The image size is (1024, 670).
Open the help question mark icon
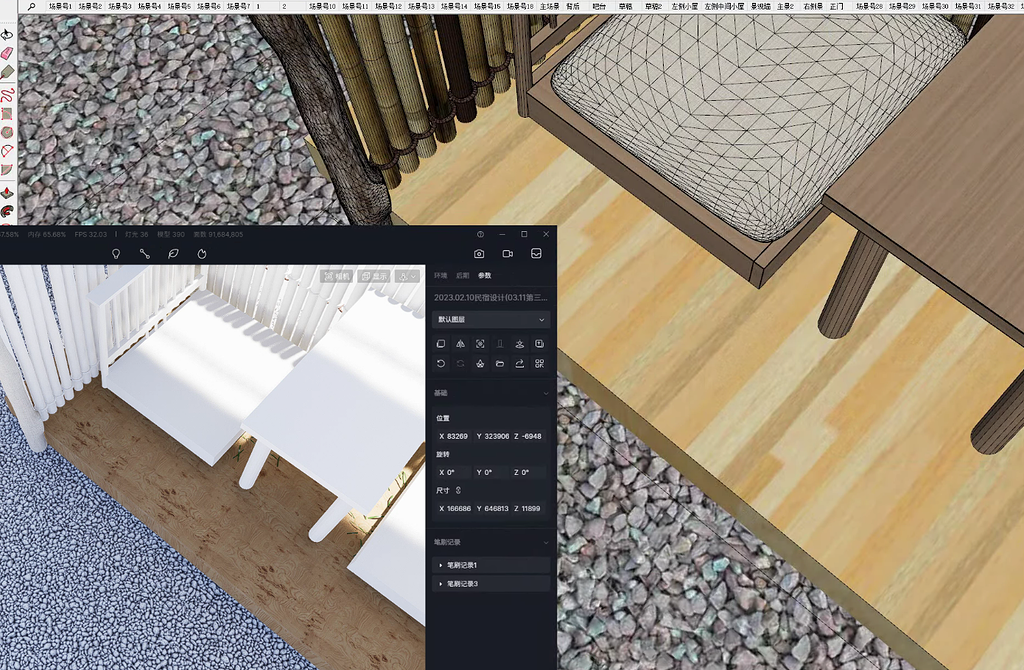pyautogui.click(x=481, y=234)
